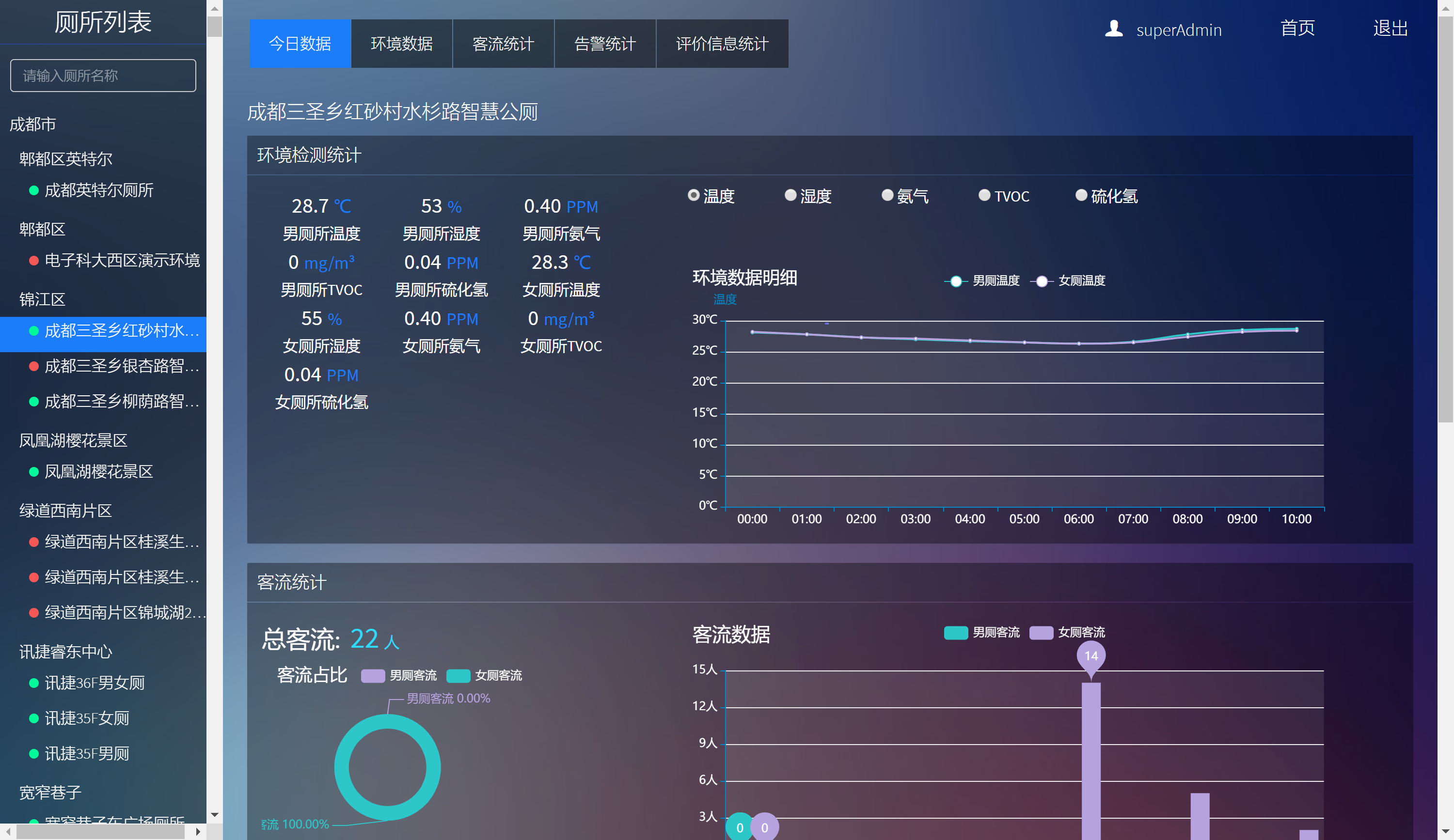The image size is (1454, 840).
Task: Click the sidebar scroll down arrow
Action: pyautogui.click(x=215, y=814)
